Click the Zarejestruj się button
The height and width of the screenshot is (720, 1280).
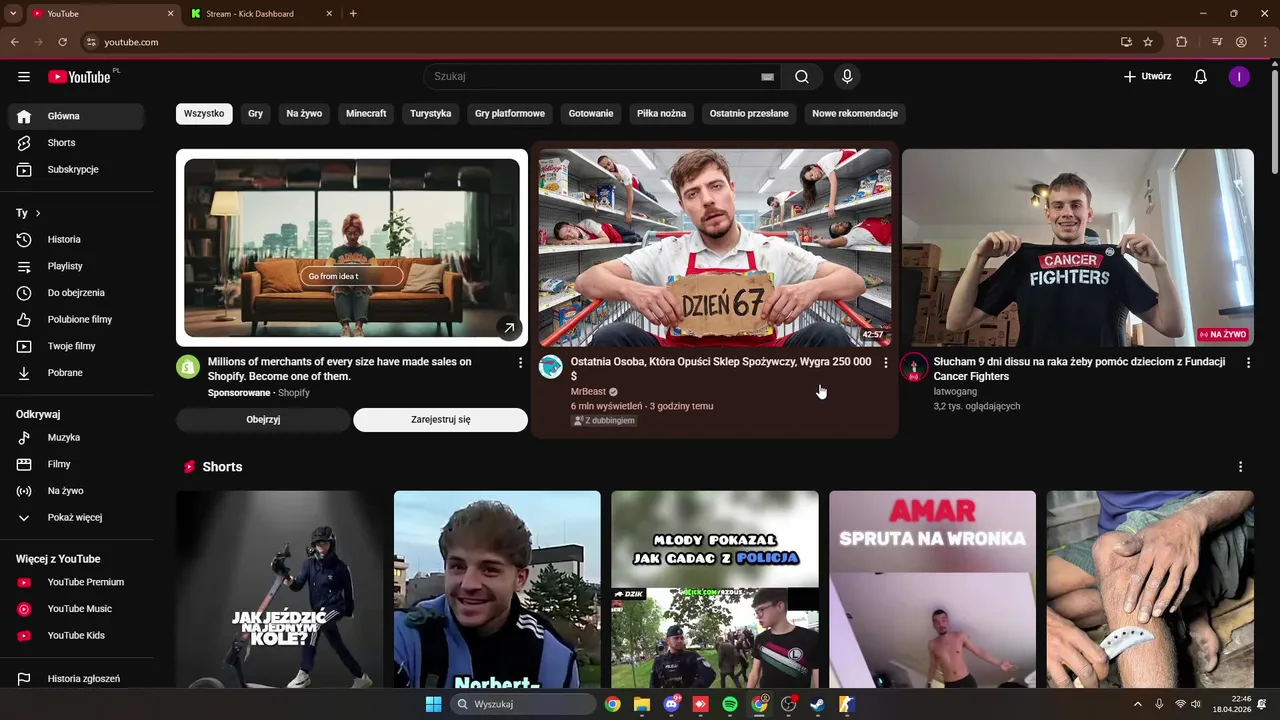click(440, 420)
